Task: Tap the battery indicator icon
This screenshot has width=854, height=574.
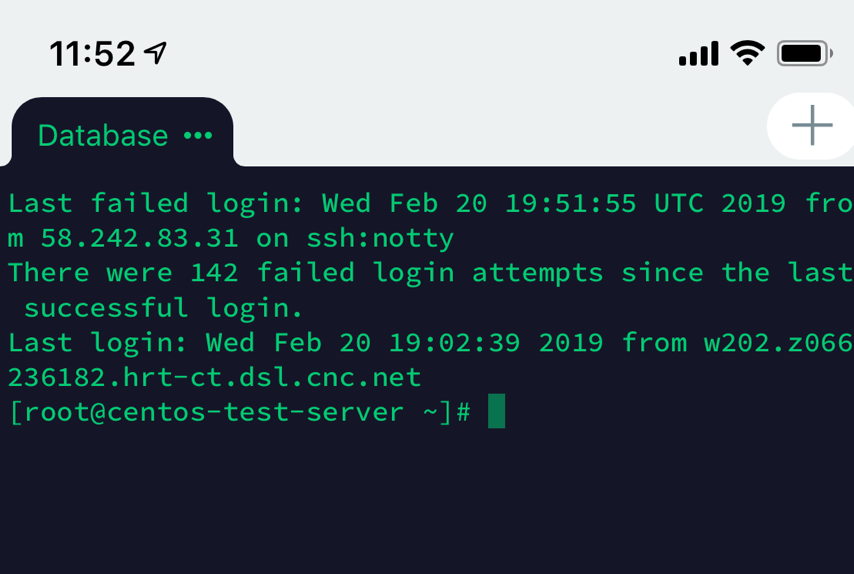Action: pos(804,53)
